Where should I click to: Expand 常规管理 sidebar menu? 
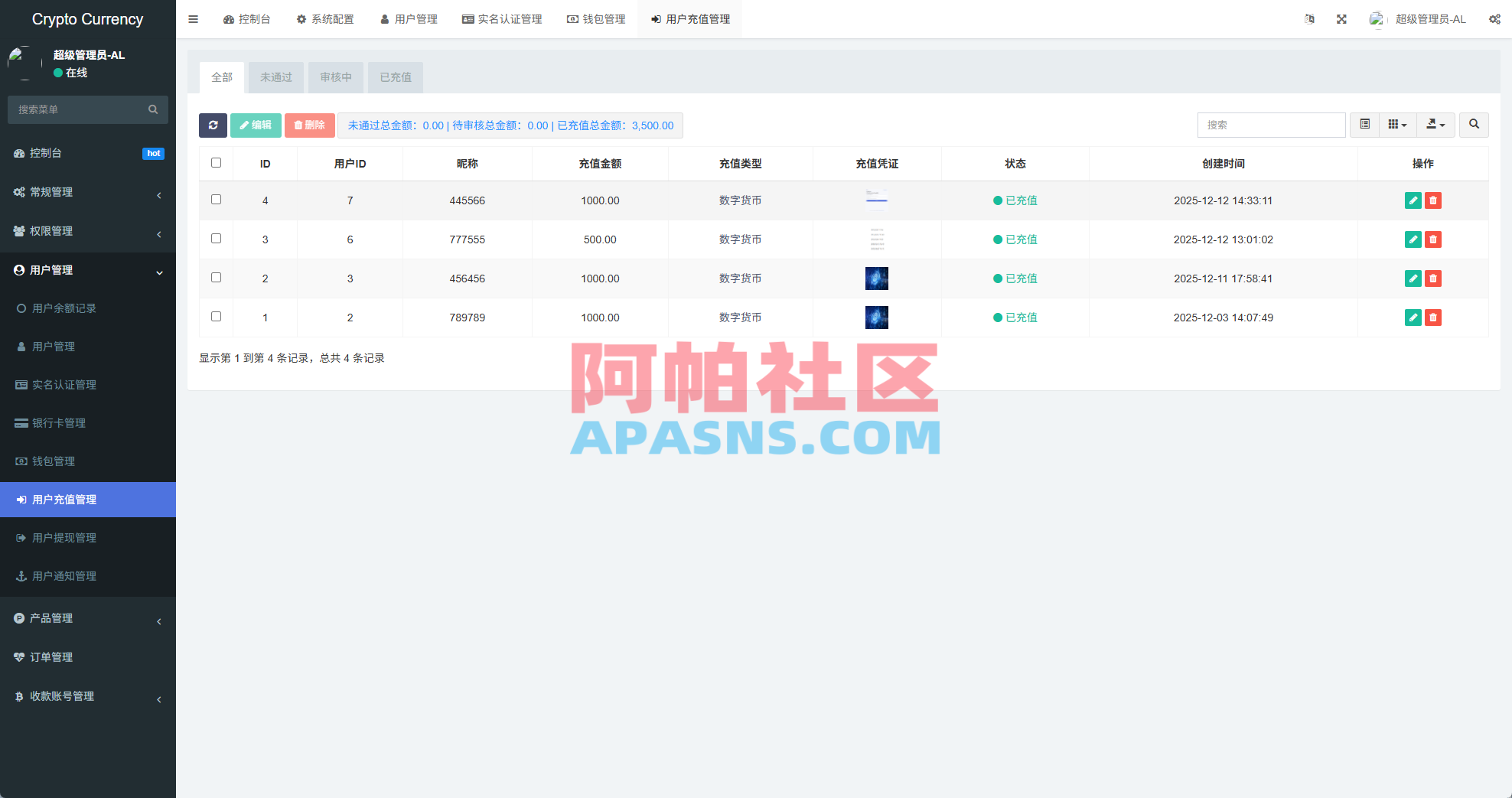(88, 192)
